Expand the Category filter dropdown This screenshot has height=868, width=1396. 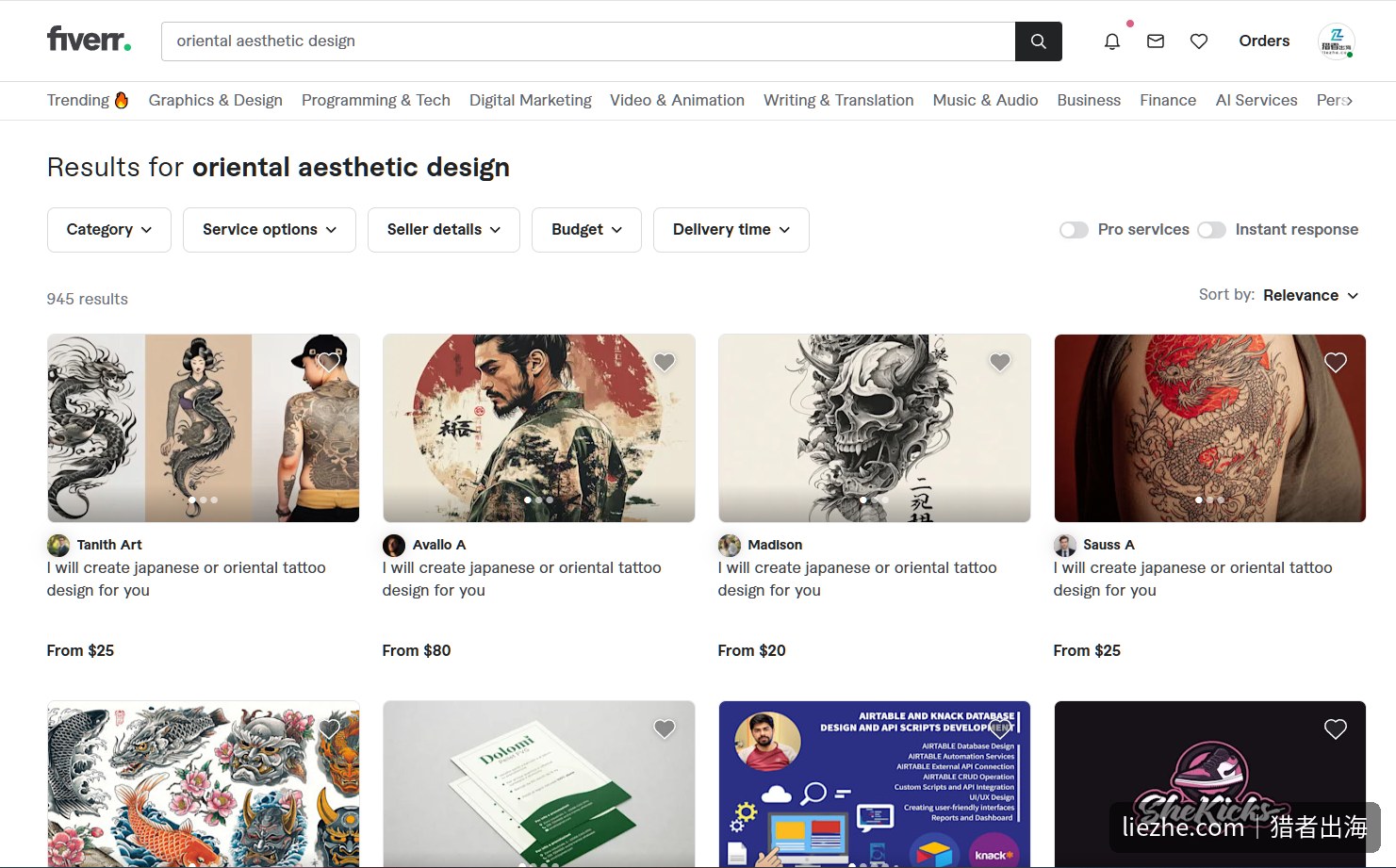click(x=109, y=230)
